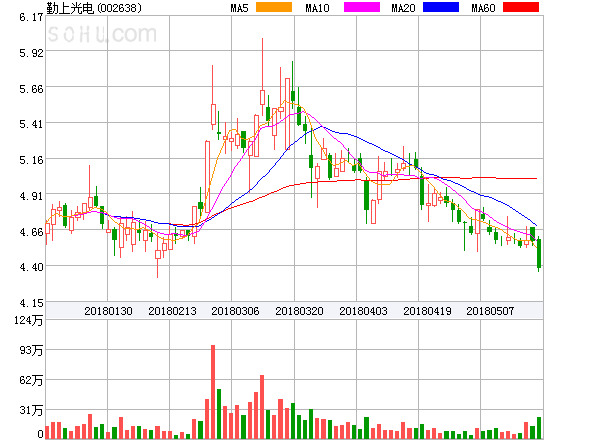Click the 5.41 price axis label
The width and height of the screenshot is (600, 440).
pyautogui.click(x=31, y=124)
